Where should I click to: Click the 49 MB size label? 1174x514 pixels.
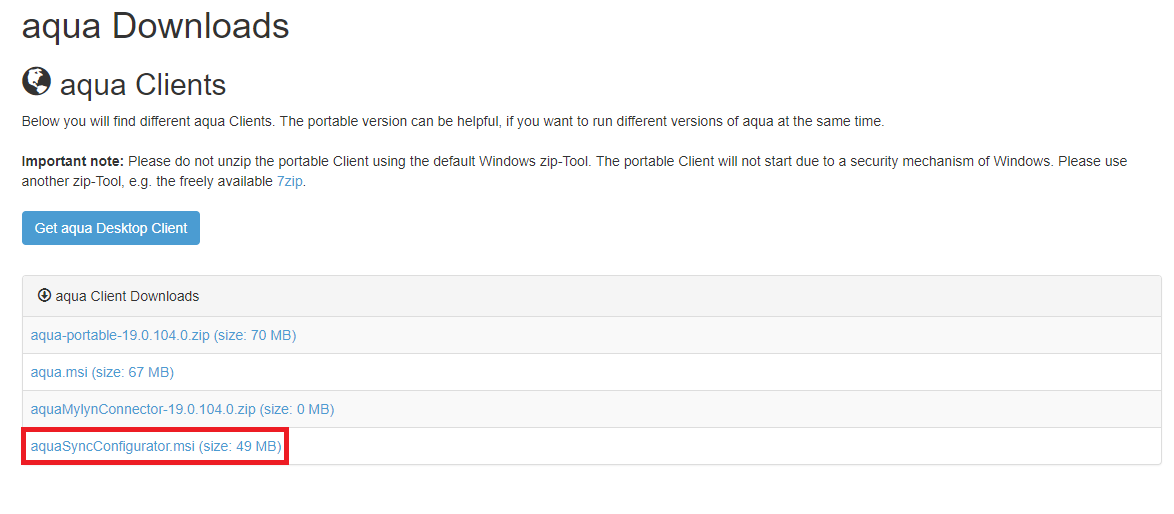click(x=241, y=447)
